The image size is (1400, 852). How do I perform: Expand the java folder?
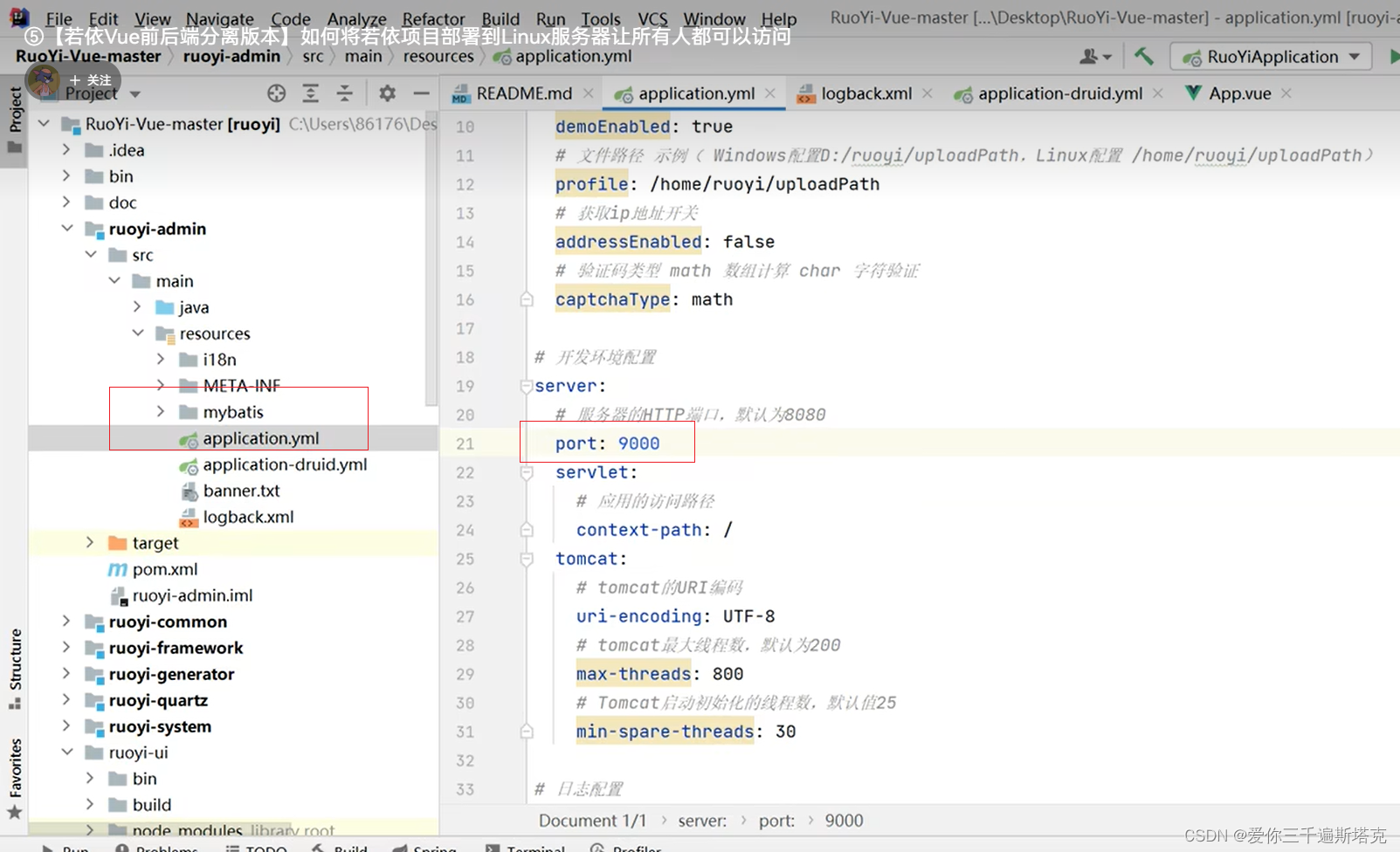click(137, 307)
